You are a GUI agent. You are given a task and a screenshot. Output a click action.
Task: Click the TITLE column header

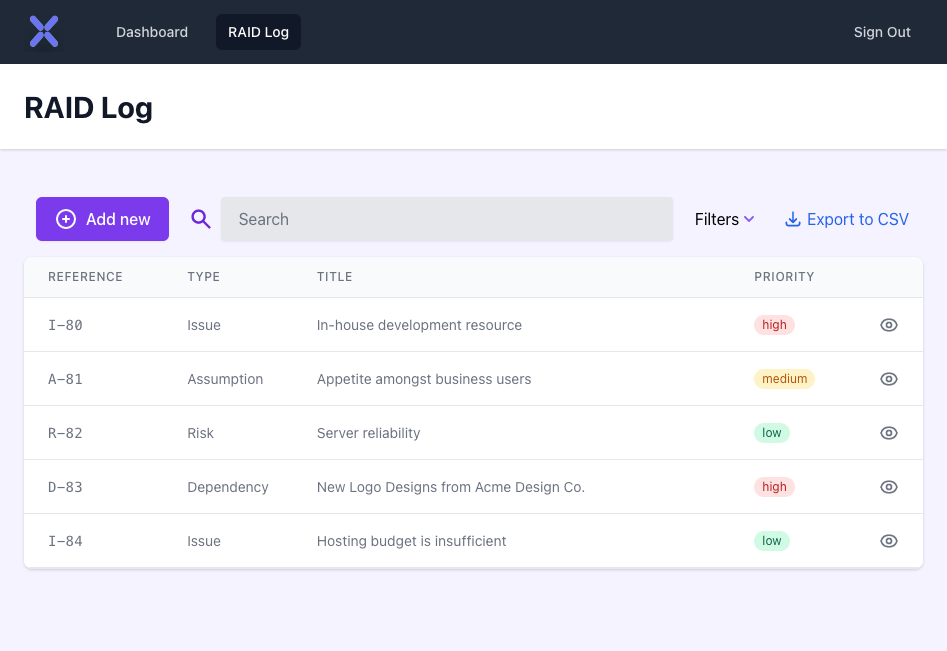335,277
